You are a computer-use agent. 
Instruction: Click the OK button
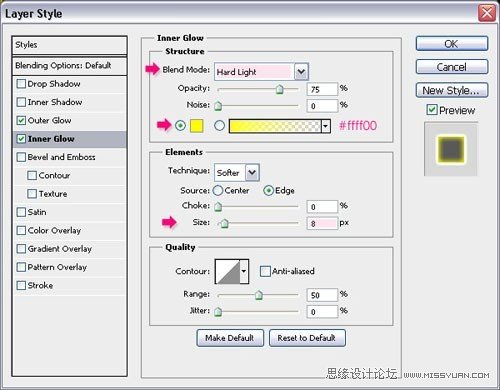452,44
